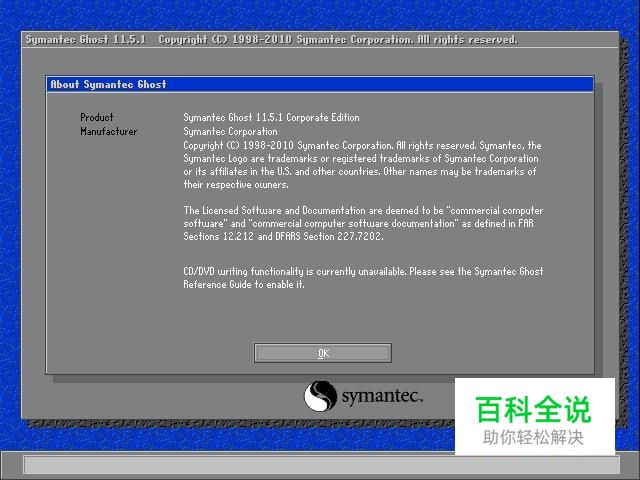Image resolution: width=640 pixels, height=480 pixels.
Task: Click the 'Symantec Corporation' manufacturer value
Action: 230,131
